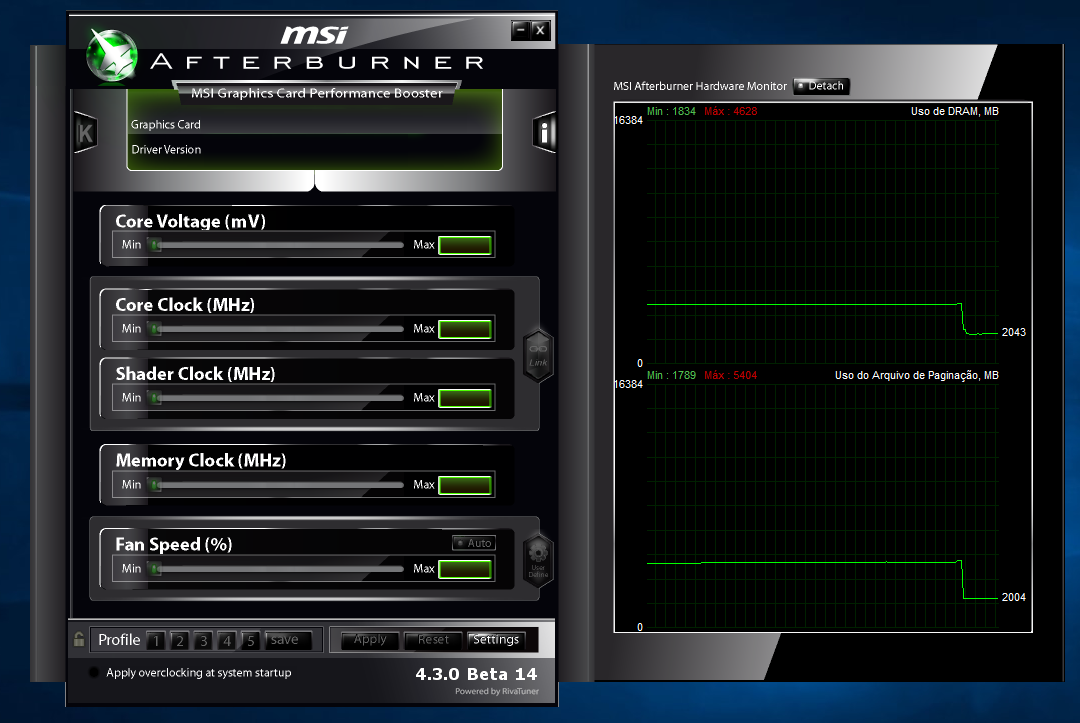Click the DRAM current value 2043
1080x723 pixels.
tap(1013, 332)
